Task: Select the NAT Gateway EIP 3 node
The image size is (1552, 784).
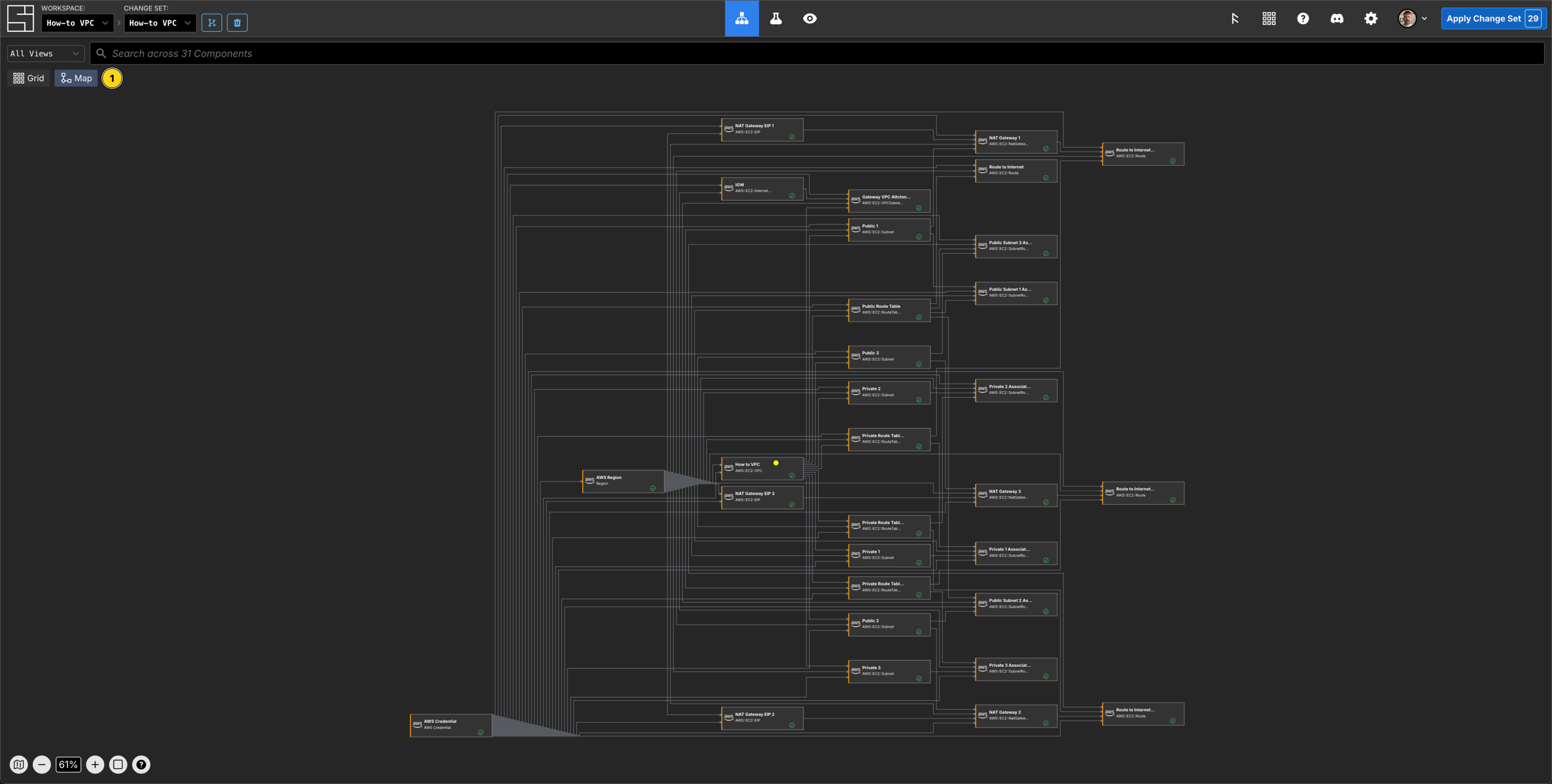Action: point(762,498)
